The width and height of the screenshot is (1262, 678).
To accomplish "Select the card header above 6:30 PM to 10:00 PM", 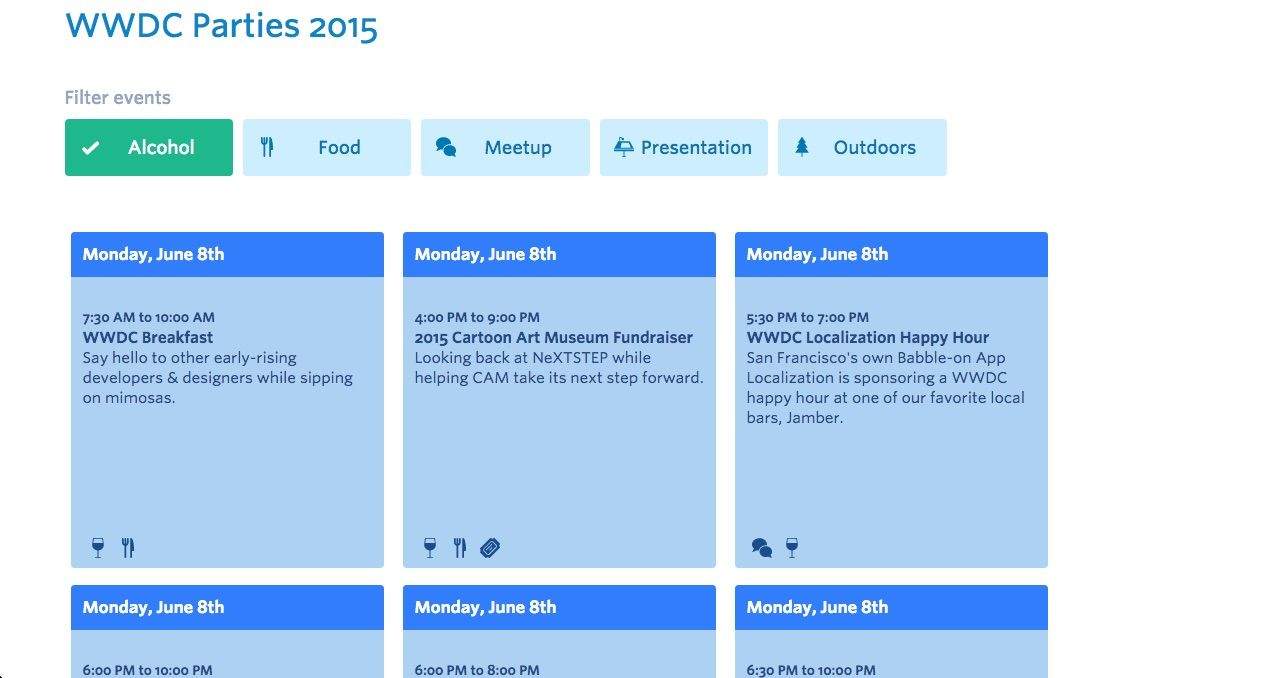I will [x=891, y=607].
